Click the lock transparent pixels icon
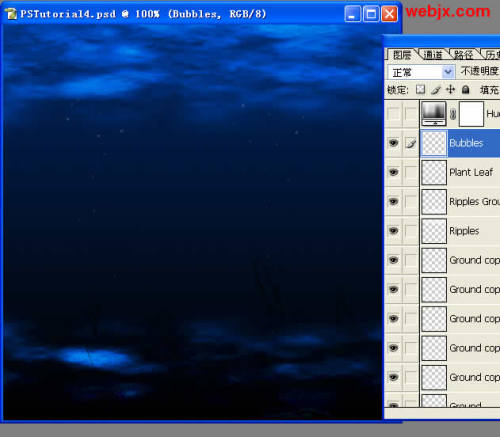 tap(420, 89)
